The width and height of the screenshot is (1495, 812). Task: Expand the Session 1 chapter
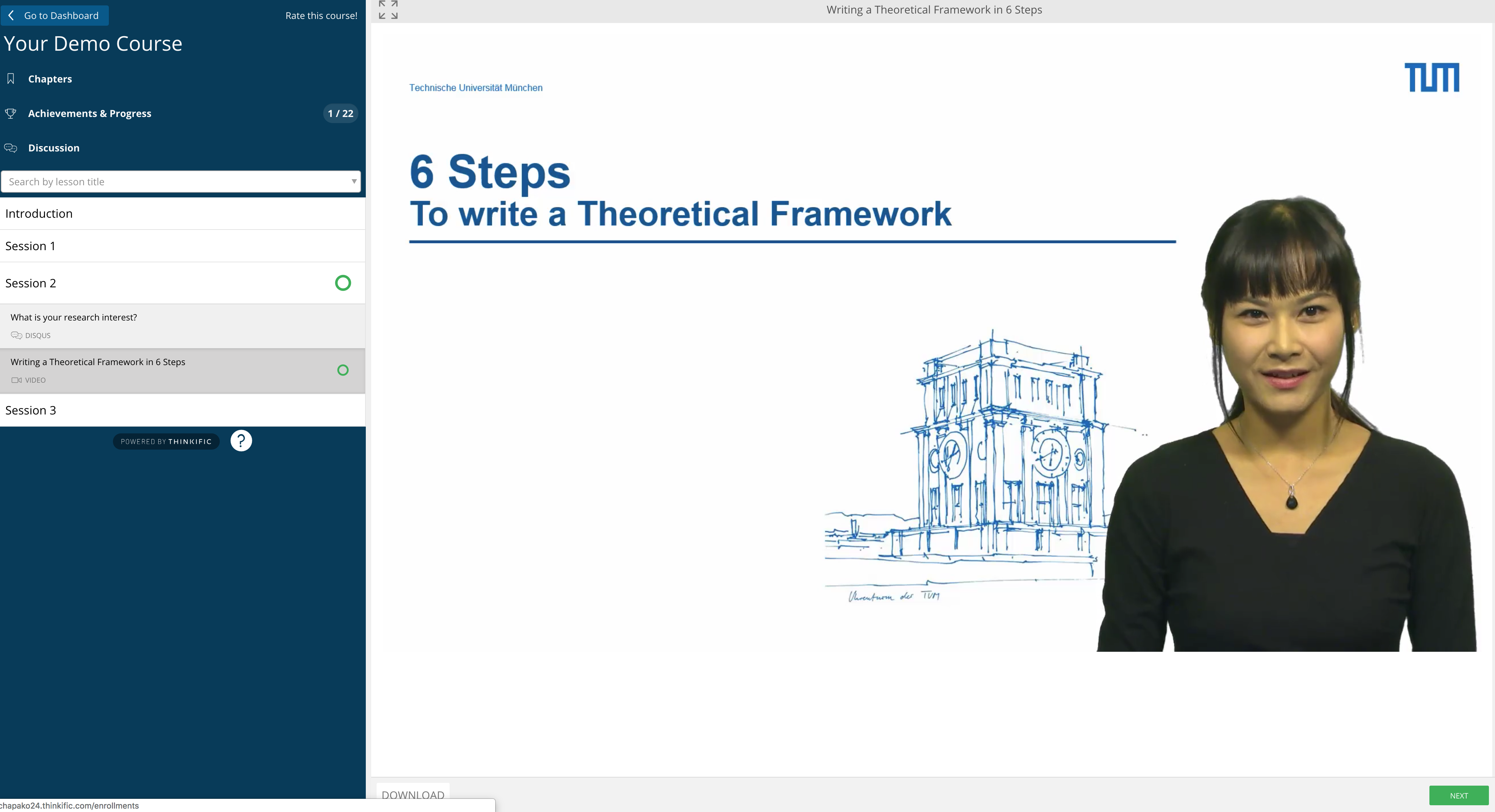point(30,246)
